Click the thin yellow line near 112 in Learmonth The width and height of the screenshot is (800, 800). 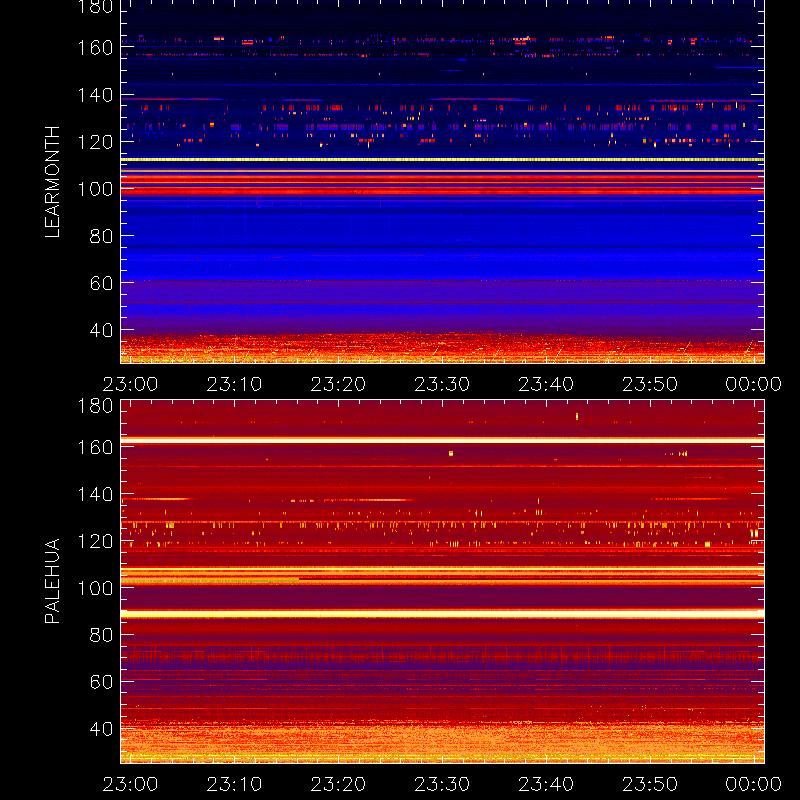pyautogui.click(x=442, y=160)
